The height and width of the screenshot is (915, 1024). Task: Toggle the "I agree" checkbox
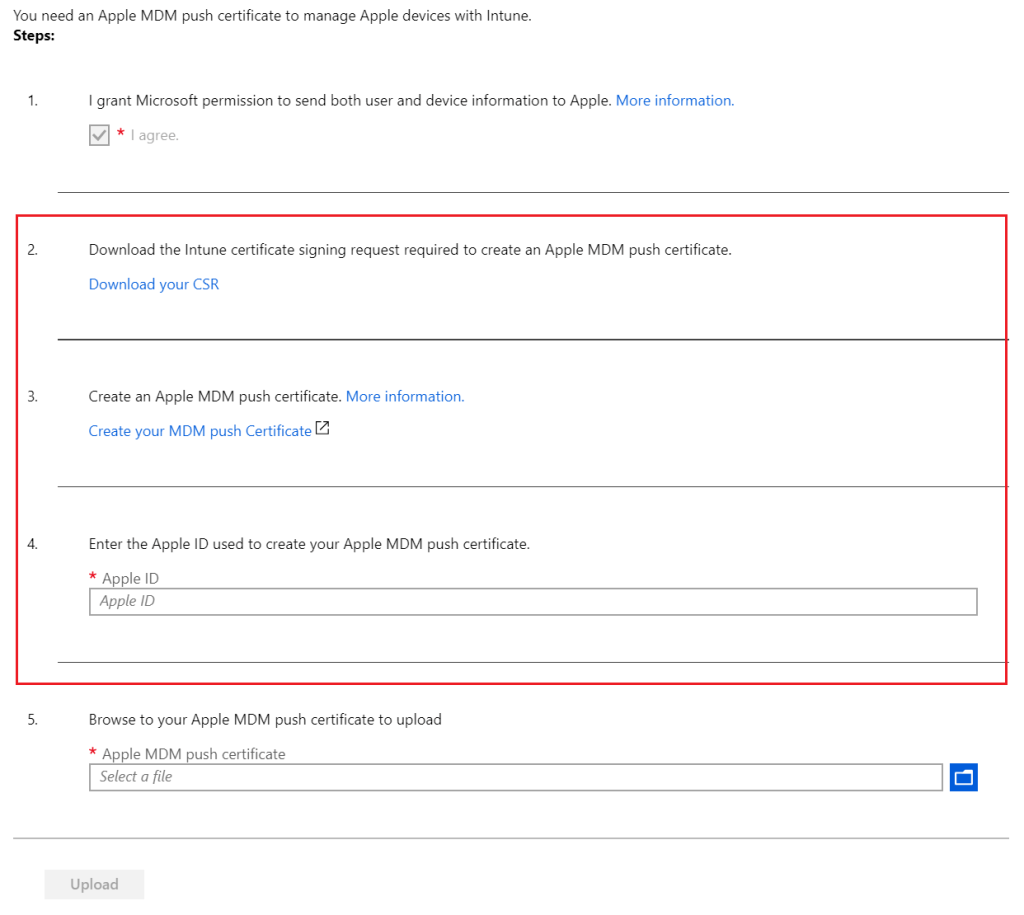click(99, 136)
